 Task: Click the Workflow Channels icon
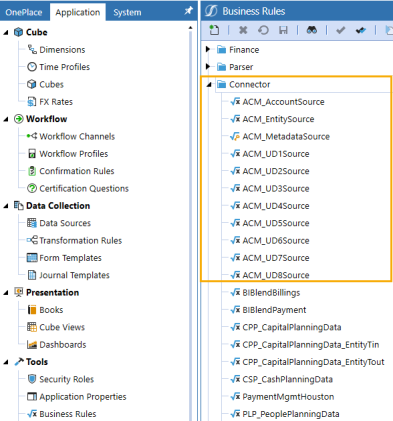[x=32, y=136]
